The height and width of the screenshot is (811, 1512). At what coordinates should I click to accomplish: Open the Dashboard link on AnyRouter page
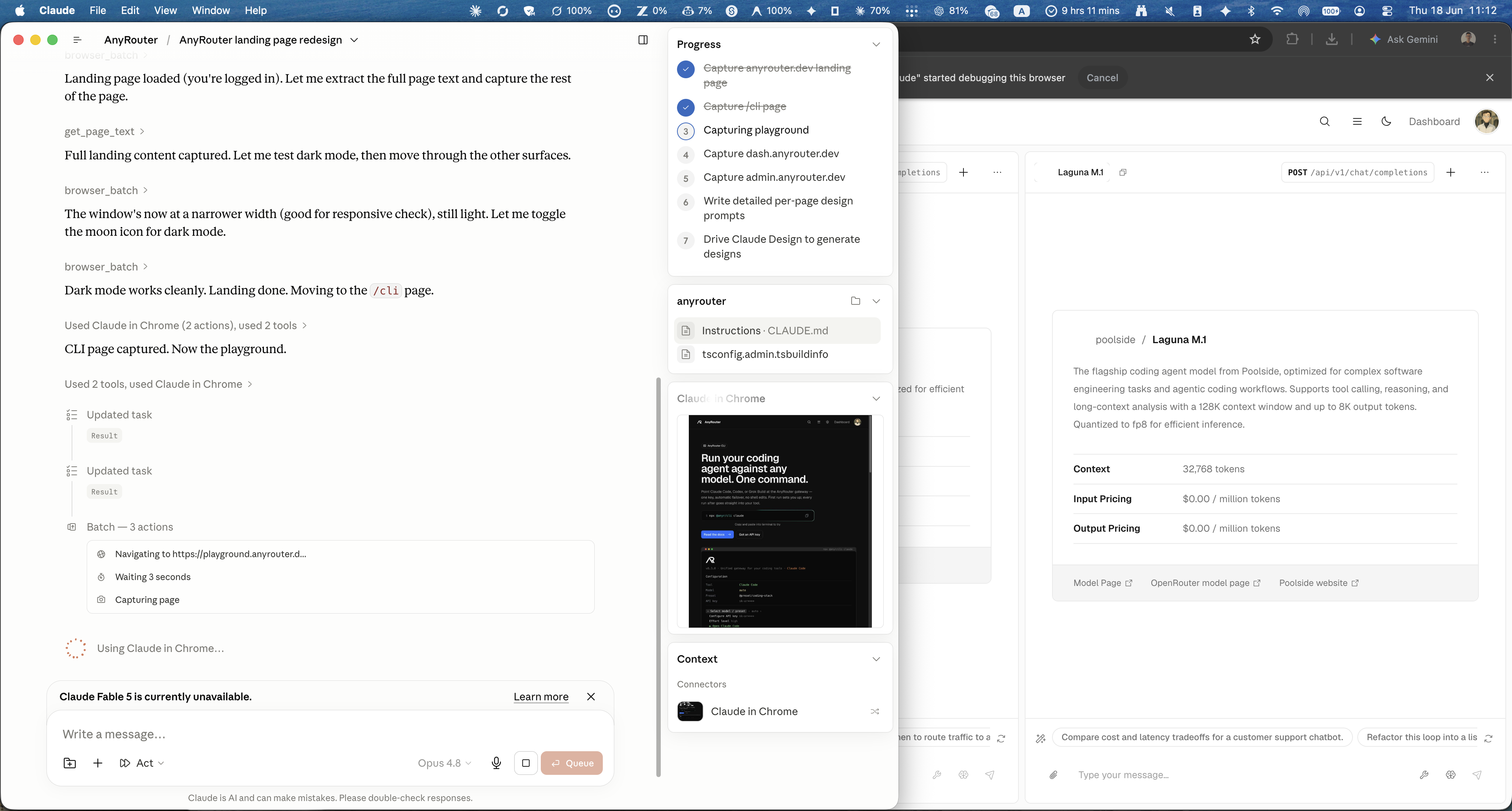click(1434, 121)
